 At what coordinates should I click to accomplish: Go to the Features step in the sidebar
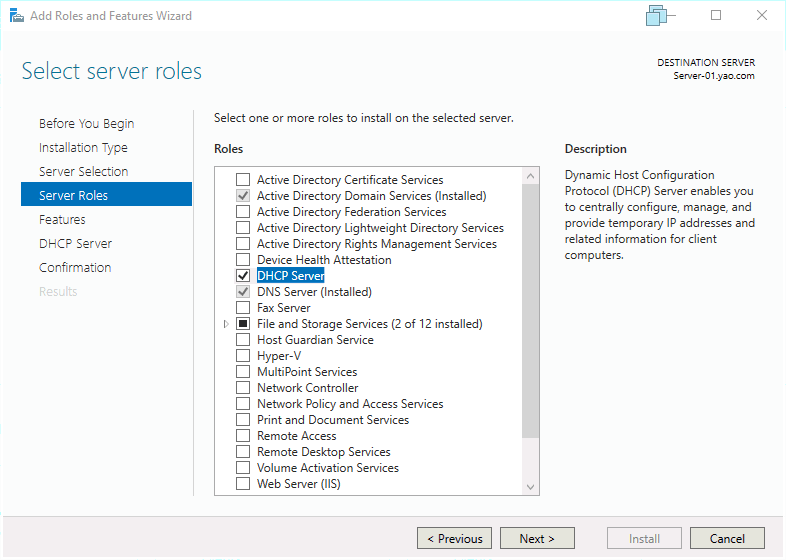click(62, 220)
